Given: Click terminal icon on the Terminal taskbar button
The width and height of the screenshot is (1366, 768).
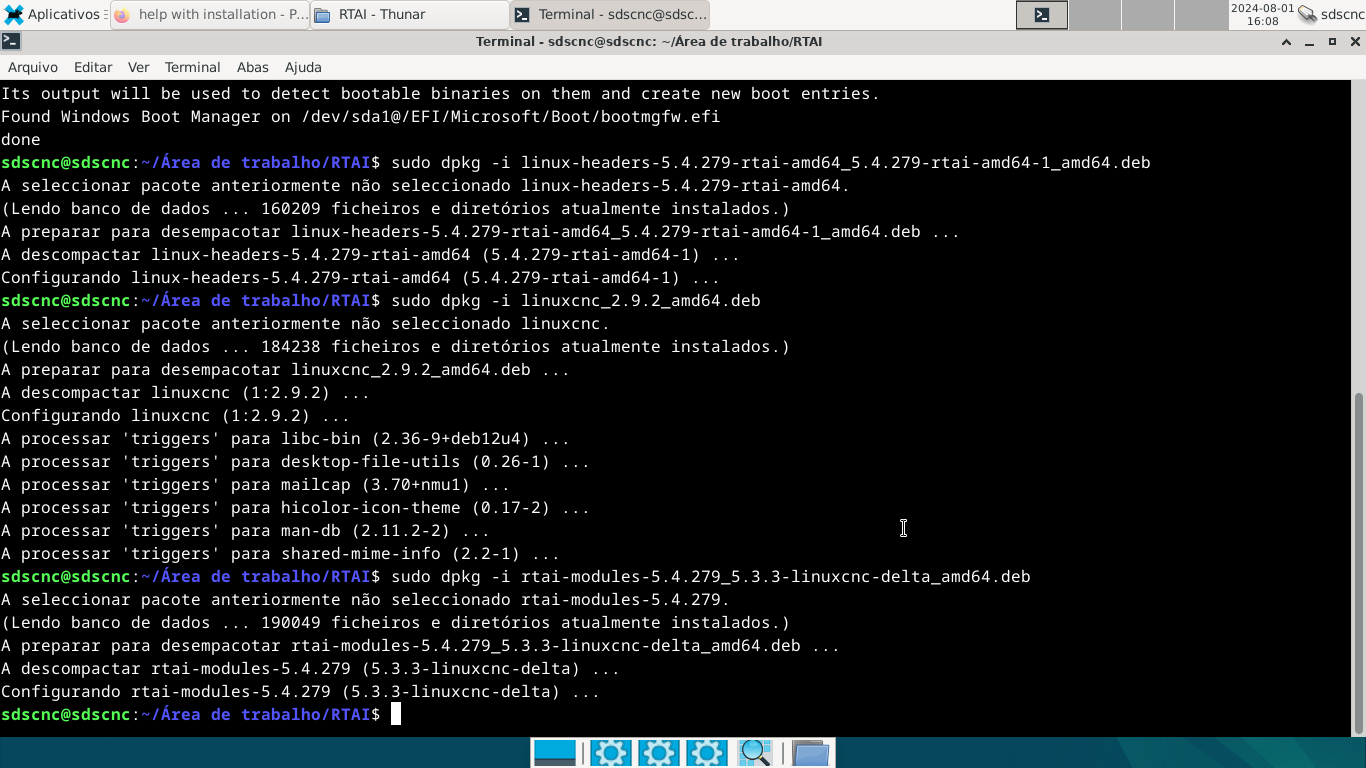Looking at the screenshot, I should (x=522, y=15).
